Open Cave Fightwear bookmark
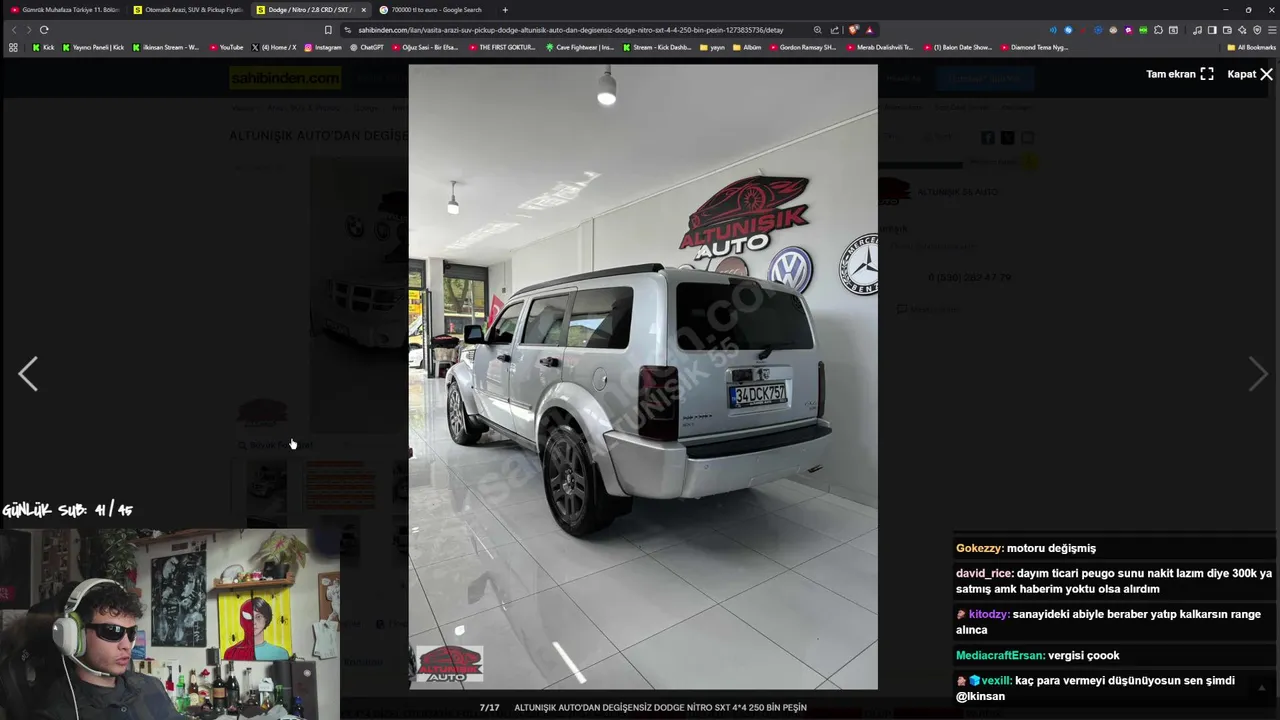1280x720 pixels. [580, 47]
